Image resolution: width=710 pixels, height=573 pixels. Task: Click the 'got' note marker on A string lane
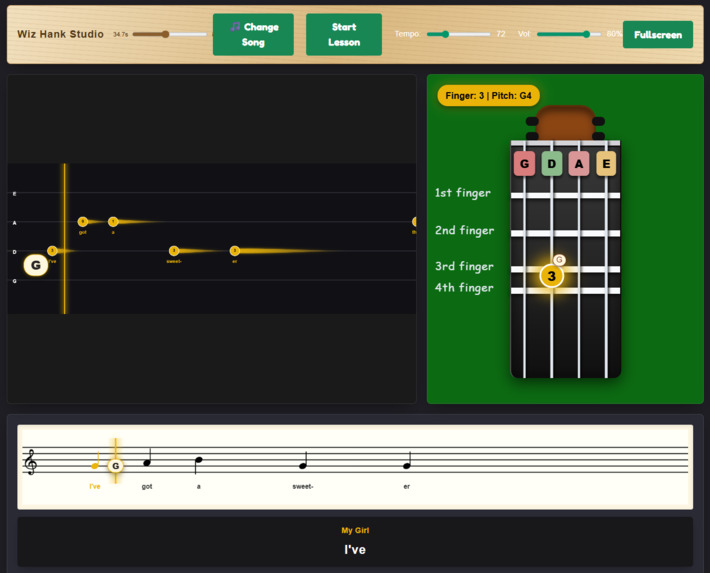(82, 221)
